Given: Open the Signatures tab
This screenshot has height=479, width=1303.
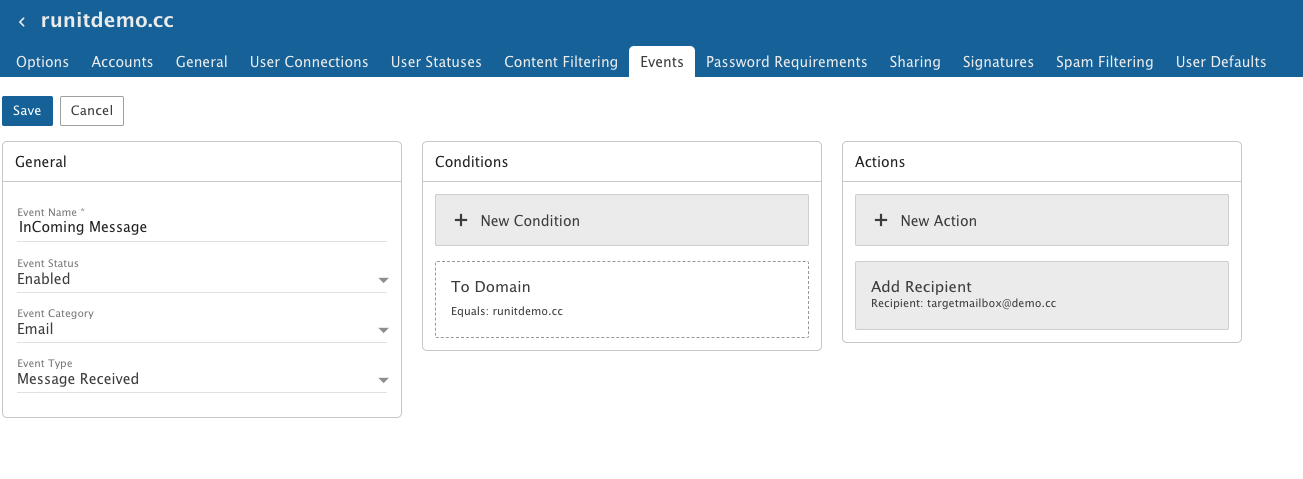Looking at the screenshot, I should point(998,62).
